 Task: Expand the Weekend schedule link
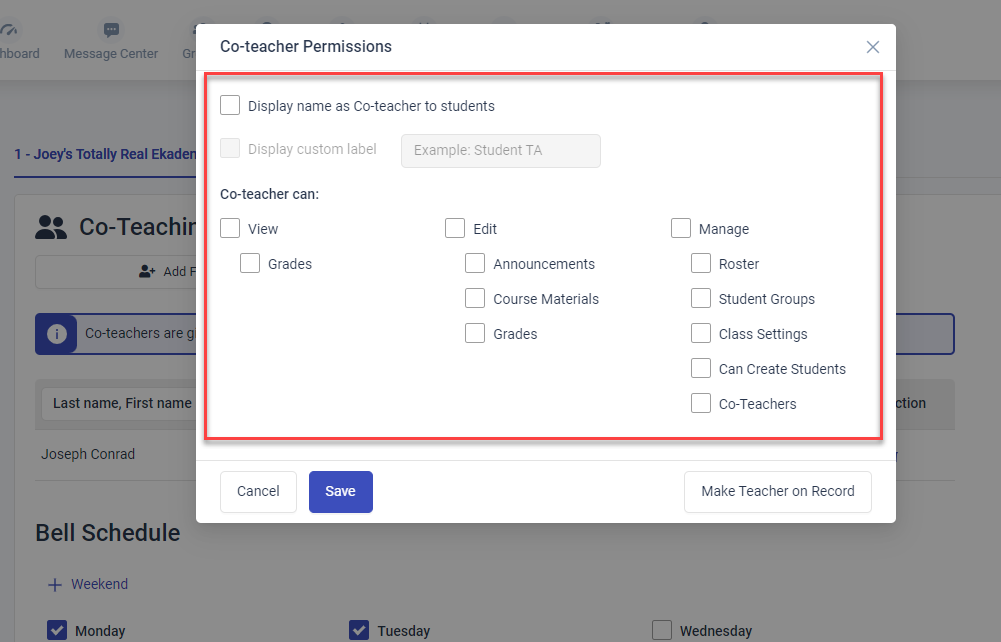[100, 585]
